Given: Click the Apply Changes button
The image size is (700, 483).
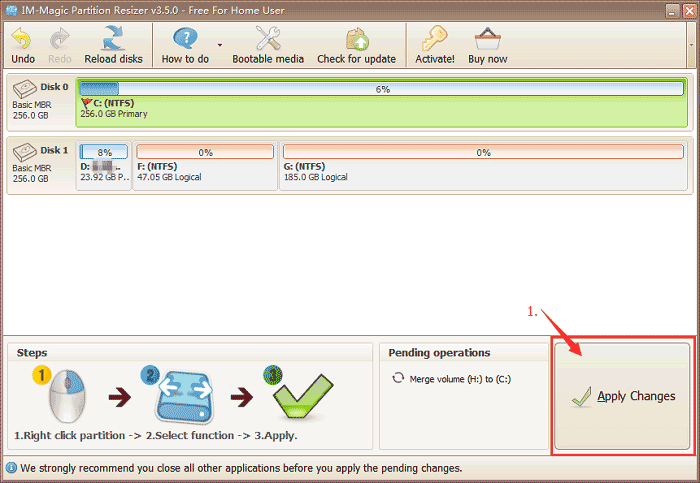Looking at the screenshot, I should (622, 396).
